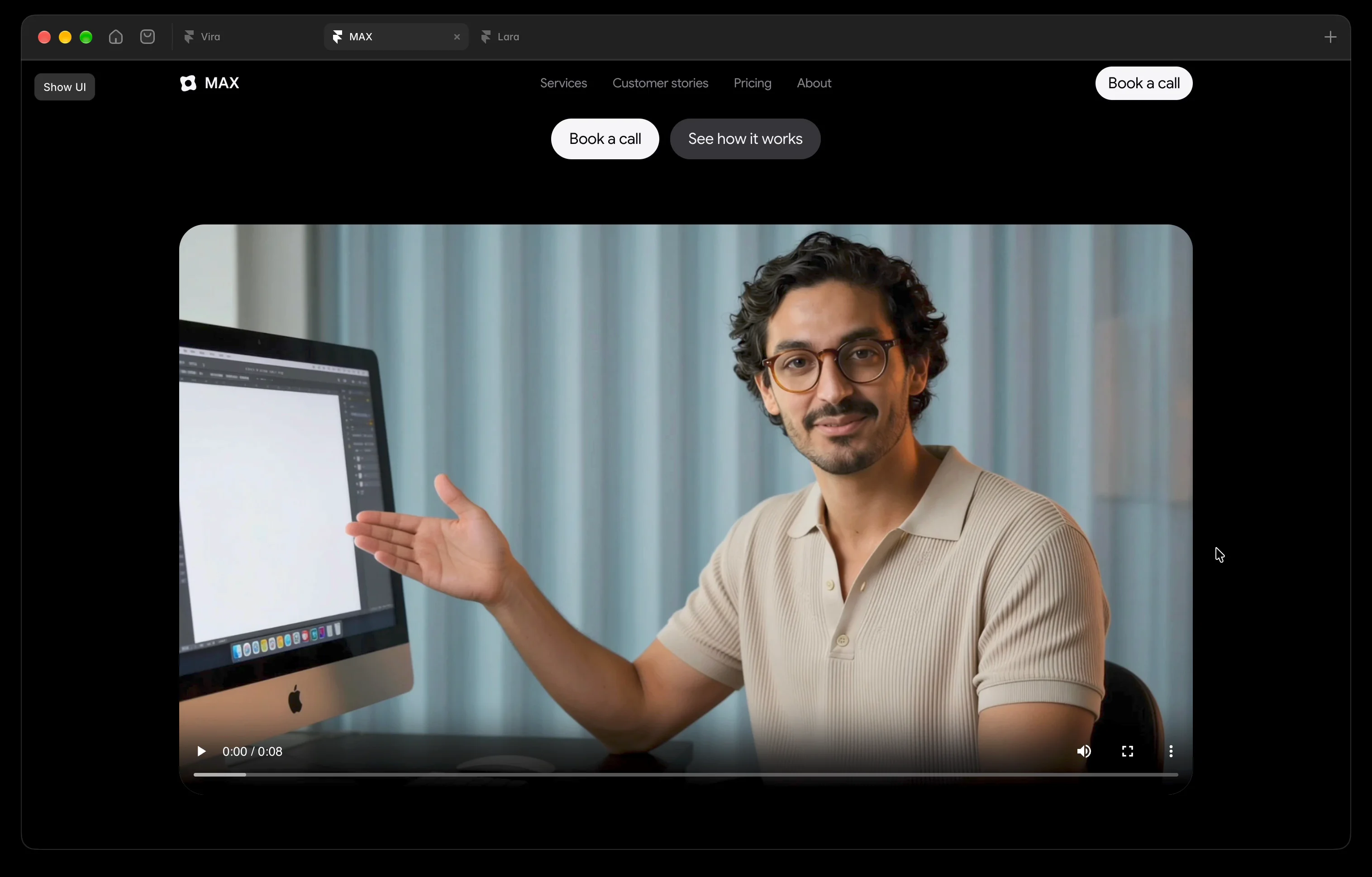This screenshot has height=877, width=1372.
Task: Switch to the Lara tab
Action: 500,37
